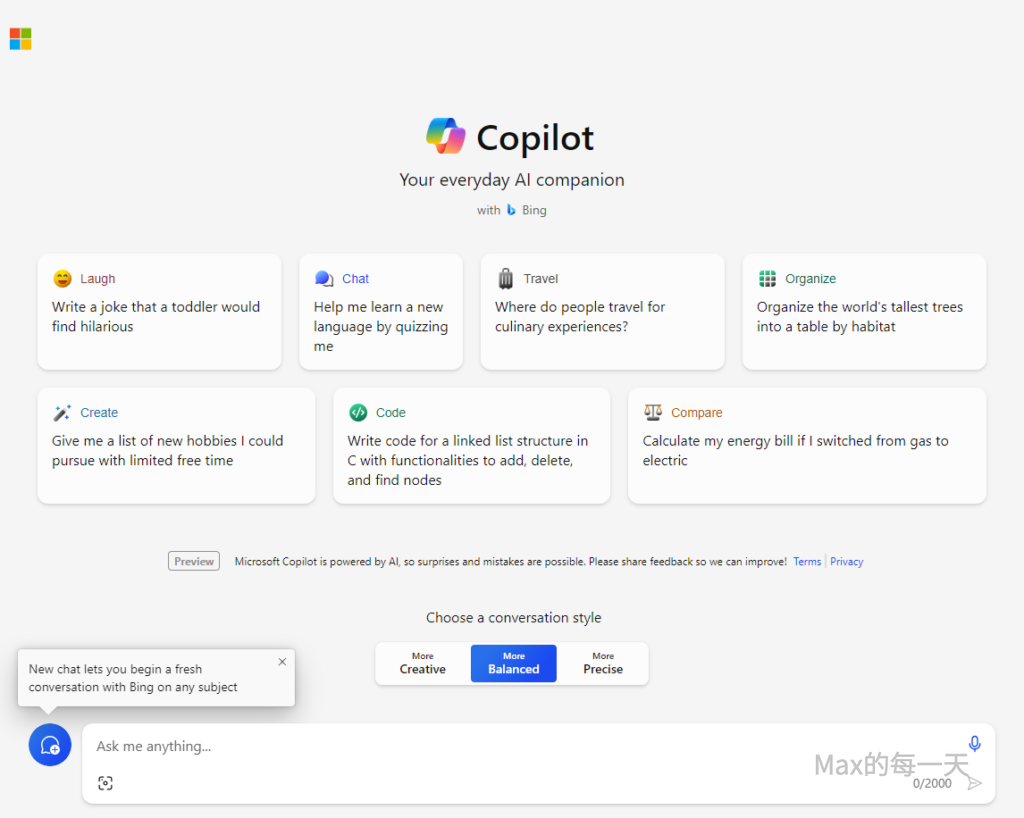Click the Copilot logo icon

[x=446, y=137]
